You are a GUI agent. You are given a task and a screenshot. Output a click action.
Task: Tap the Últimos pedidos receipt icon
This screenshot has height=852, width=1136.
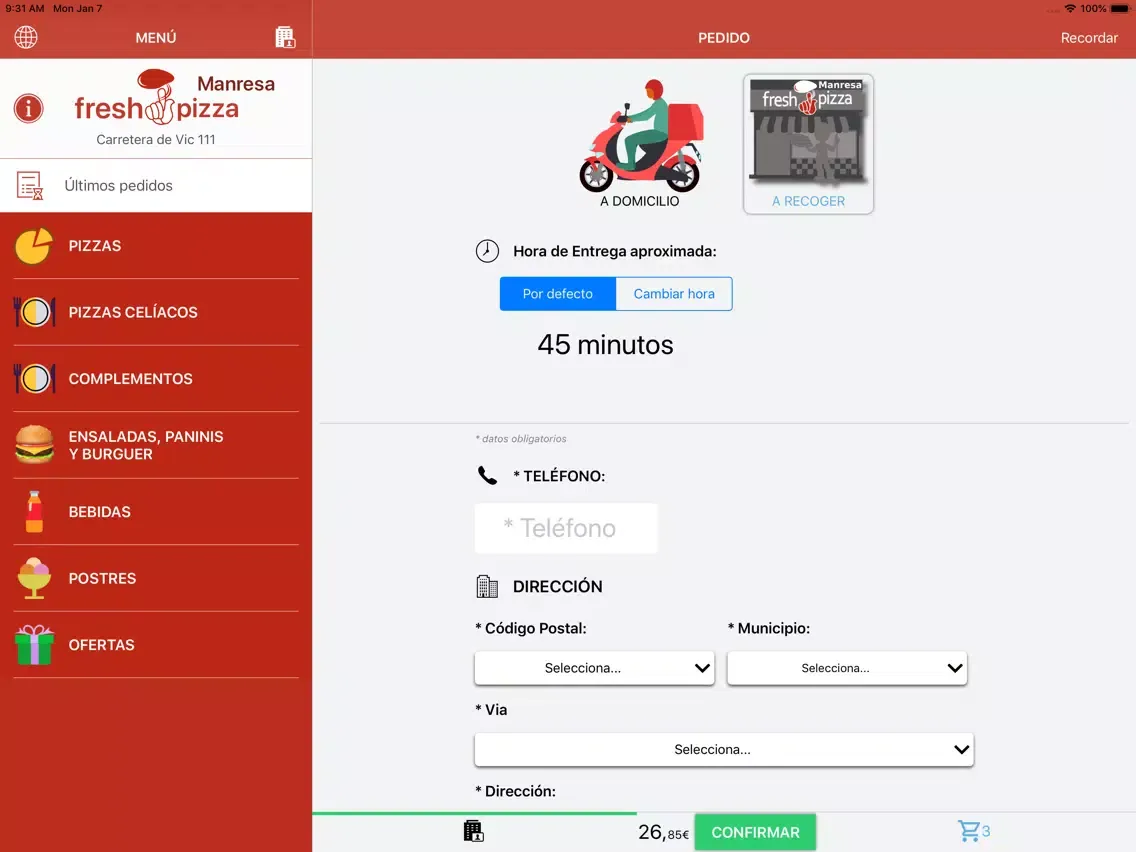tap(30, 185)
